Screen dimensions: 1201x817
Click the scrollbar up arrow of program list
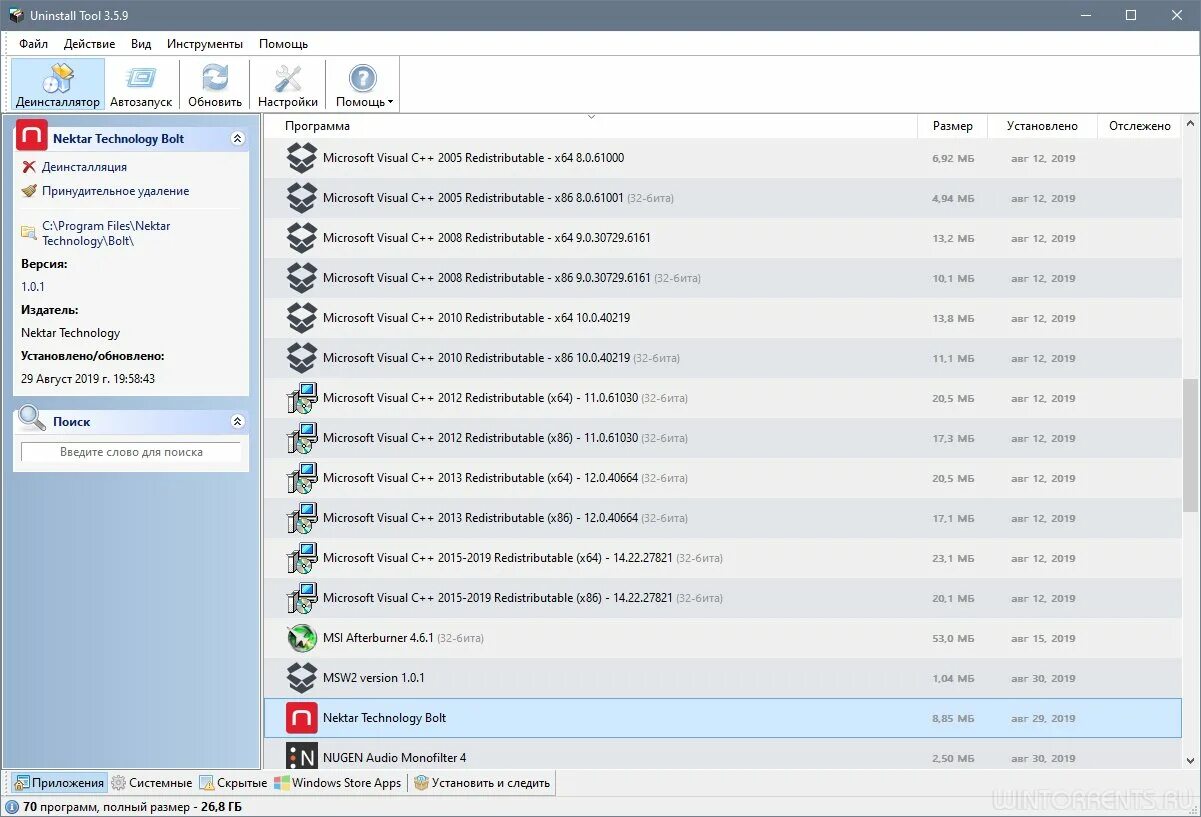click(x=1190, y=123)
